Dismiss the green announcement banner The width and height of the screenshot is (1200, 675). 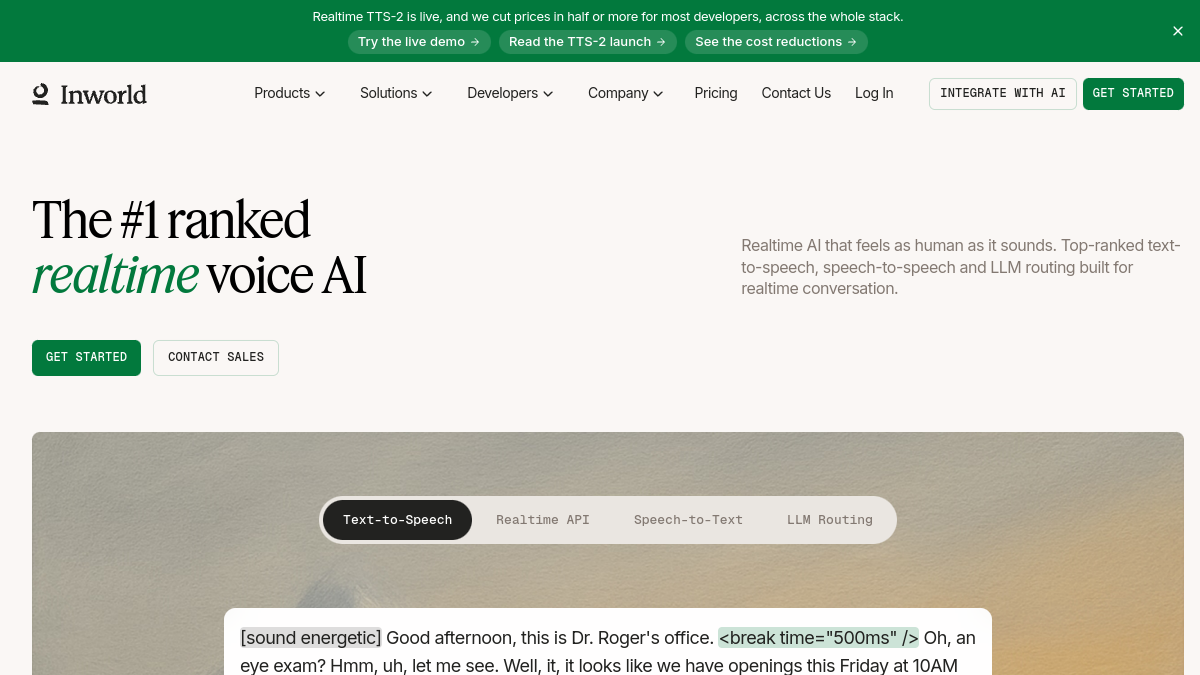click(x=1178, y=31)
